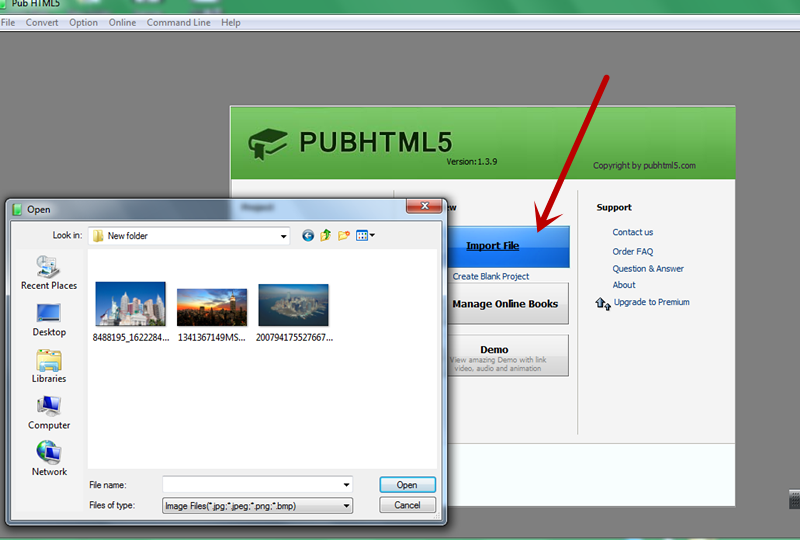Open the Help menu
Screen dimensions: 800x540
tap(231, 22)
